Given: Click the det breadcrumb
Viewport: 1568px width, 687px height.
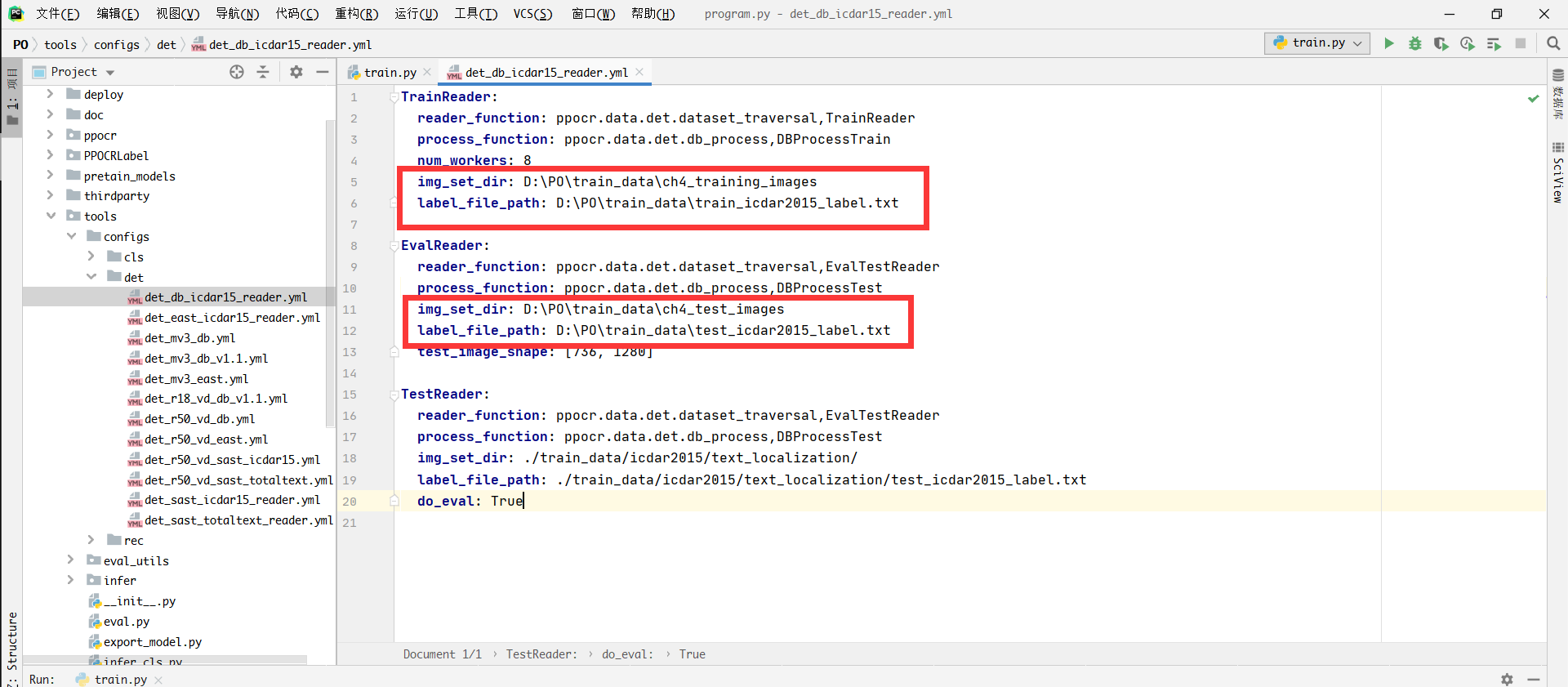Looking at the screenshot, I should [x=167, y=45].
